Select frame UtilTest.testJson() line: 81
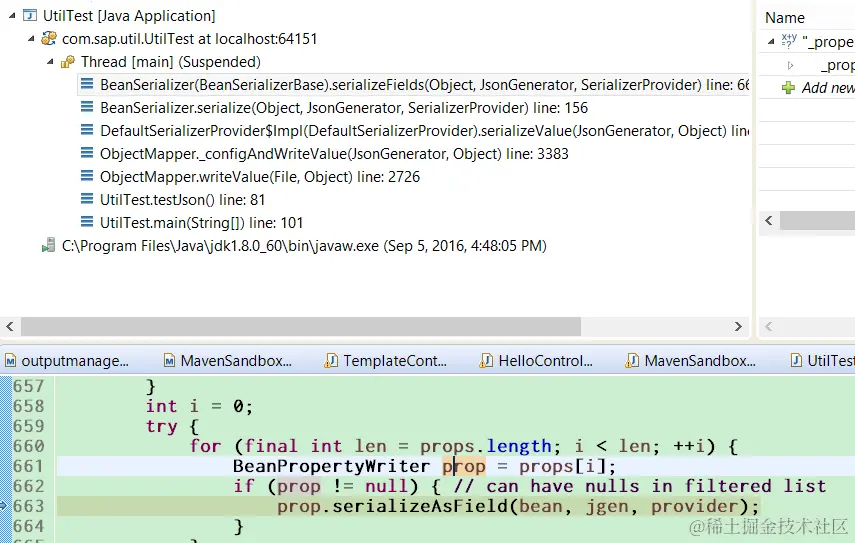Viewport: 855px width, 543px height. click(183, 200)
